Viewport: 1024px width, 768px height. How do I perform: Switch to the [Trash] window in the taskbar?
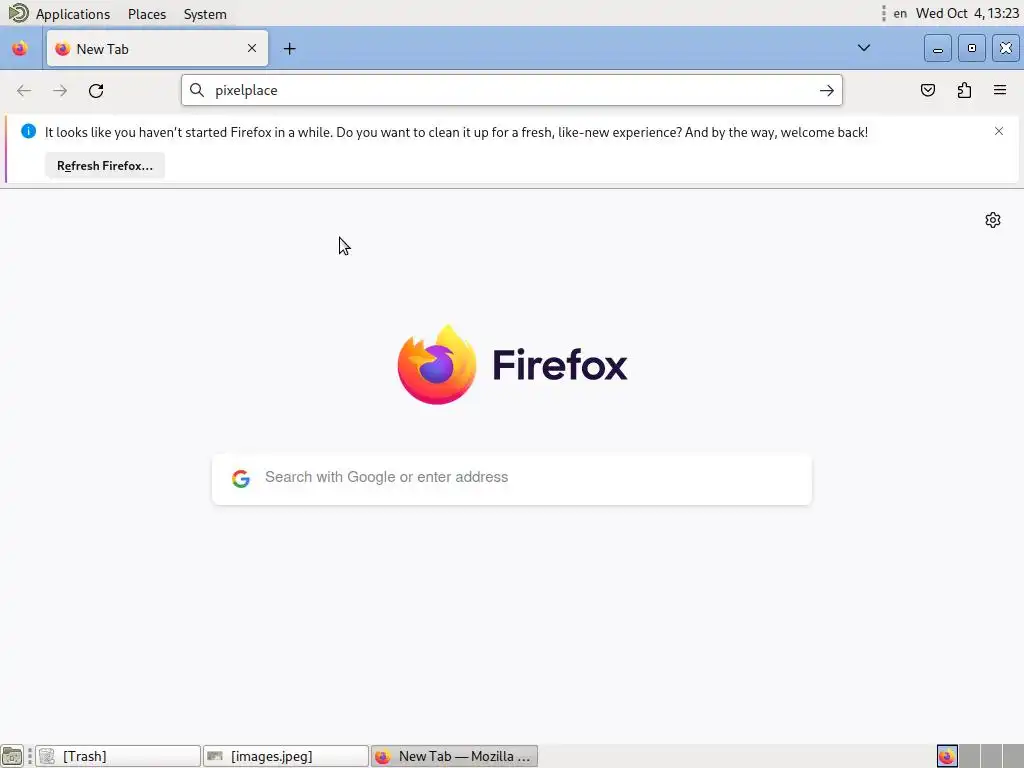tap(118, 756)
